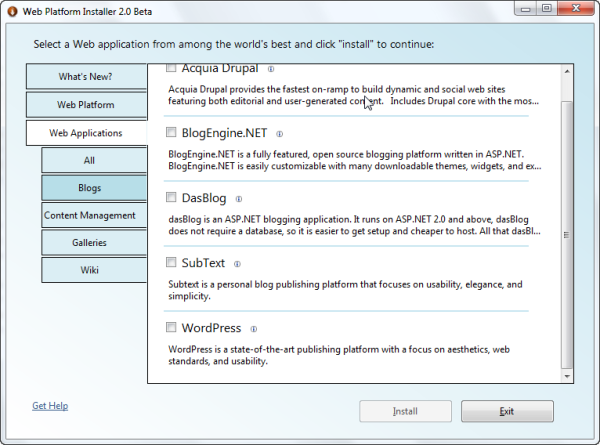Screen dimensions: 600x445
Task: Click the 'dasBlog is an ASP.NET blogging application' description
Action: [354, 225]
